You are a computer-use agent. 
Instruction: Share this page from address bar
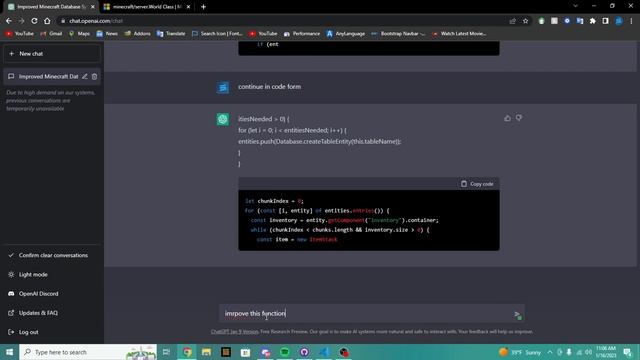pyautogui.click(x=513, y=21)
